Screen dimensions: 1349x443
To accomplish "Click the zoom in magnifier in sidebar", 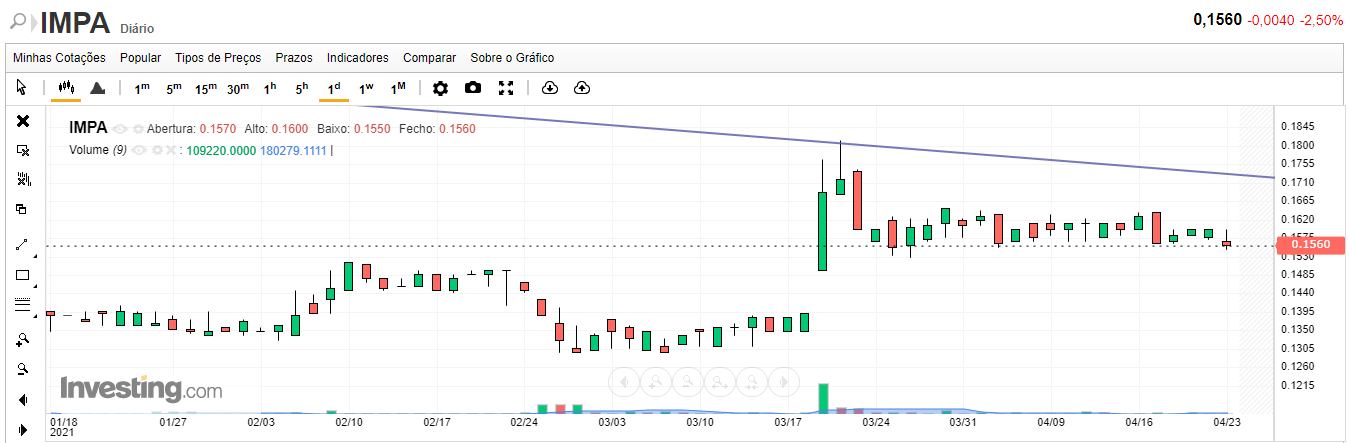I will click(23, 340).
